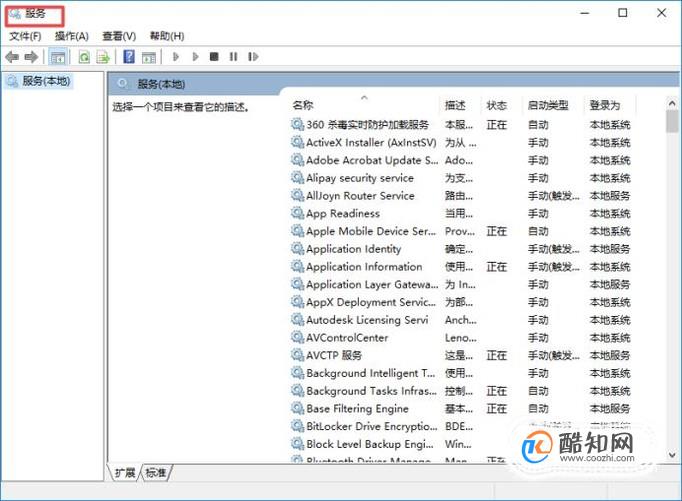Click the 正在 status of Apple Mobile Device
The width and height of the screenshot is (682, 501).
pos(496,231)
